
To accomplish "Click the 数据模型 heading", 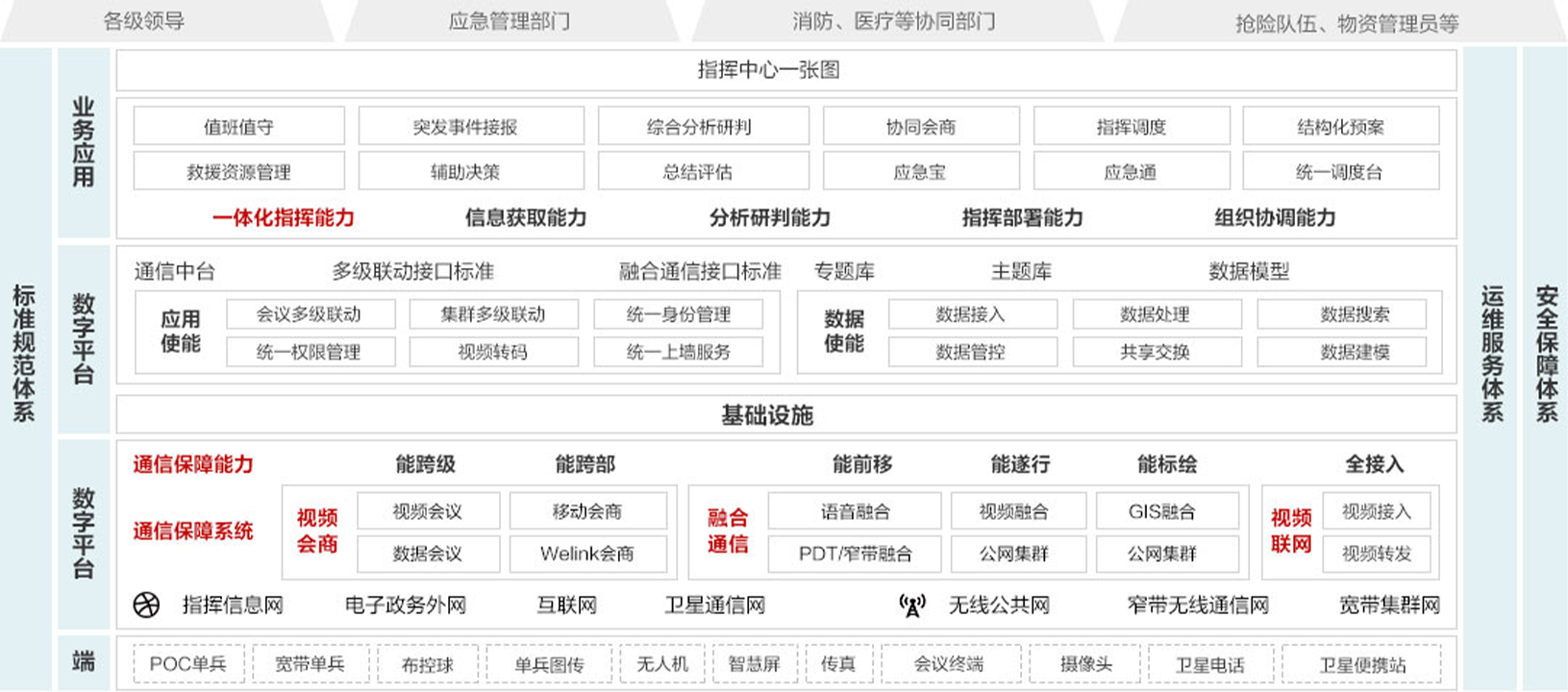I will click(x=1249, y=271).
